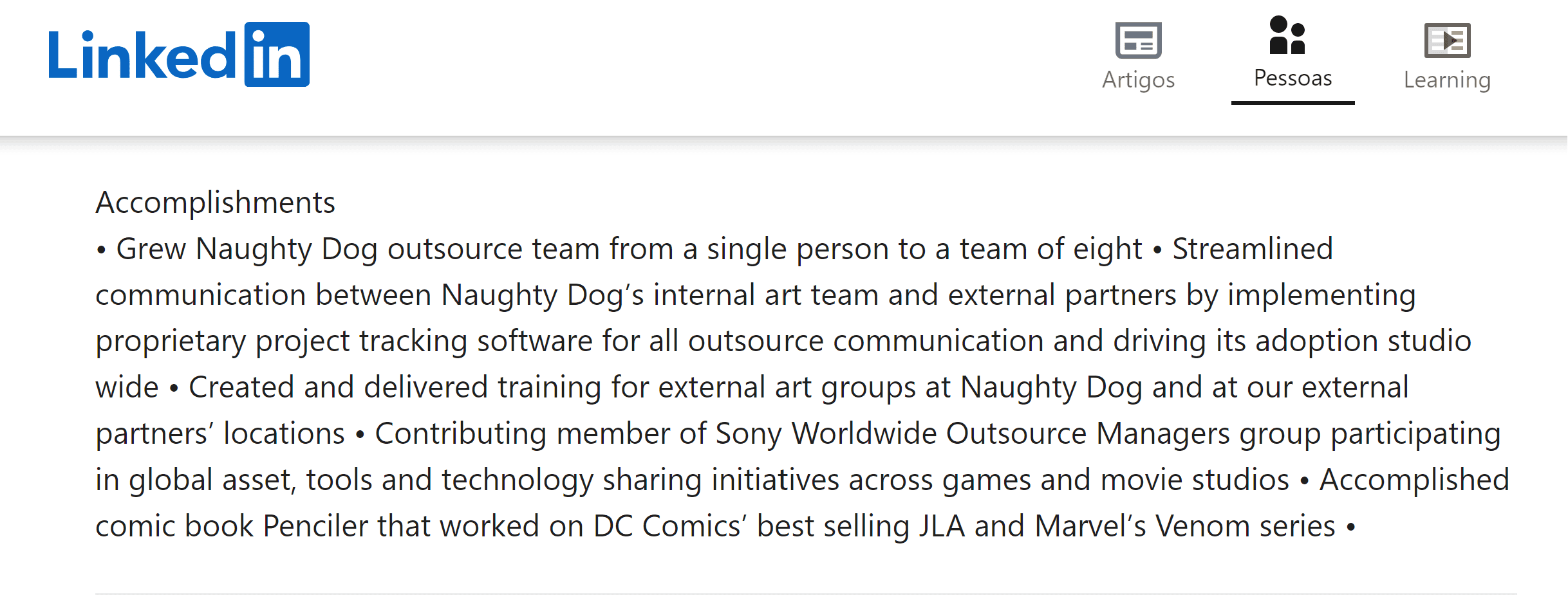Click the underline beneath the Pessoas tab
The image size is (1568, 602).
[x=1293, y=102]
